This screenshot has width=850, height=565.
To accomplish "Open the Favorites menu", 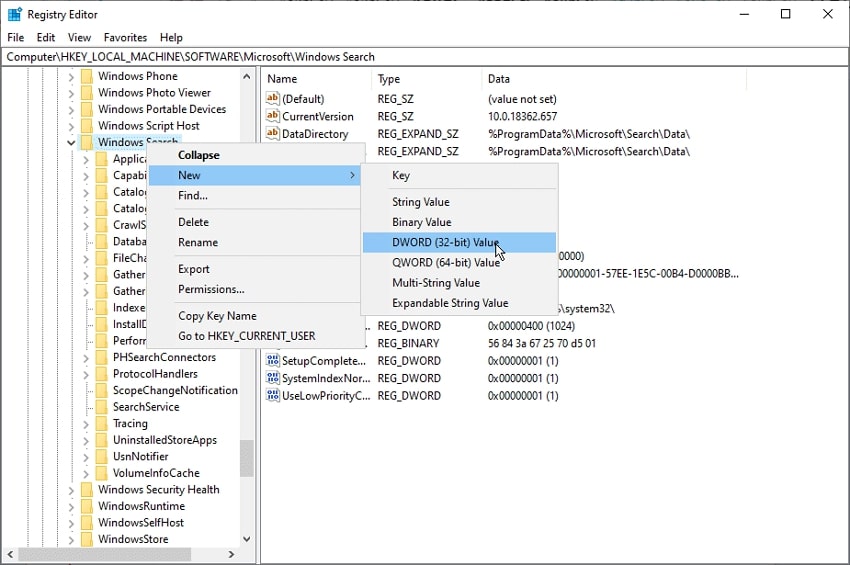I will point(125,37).
